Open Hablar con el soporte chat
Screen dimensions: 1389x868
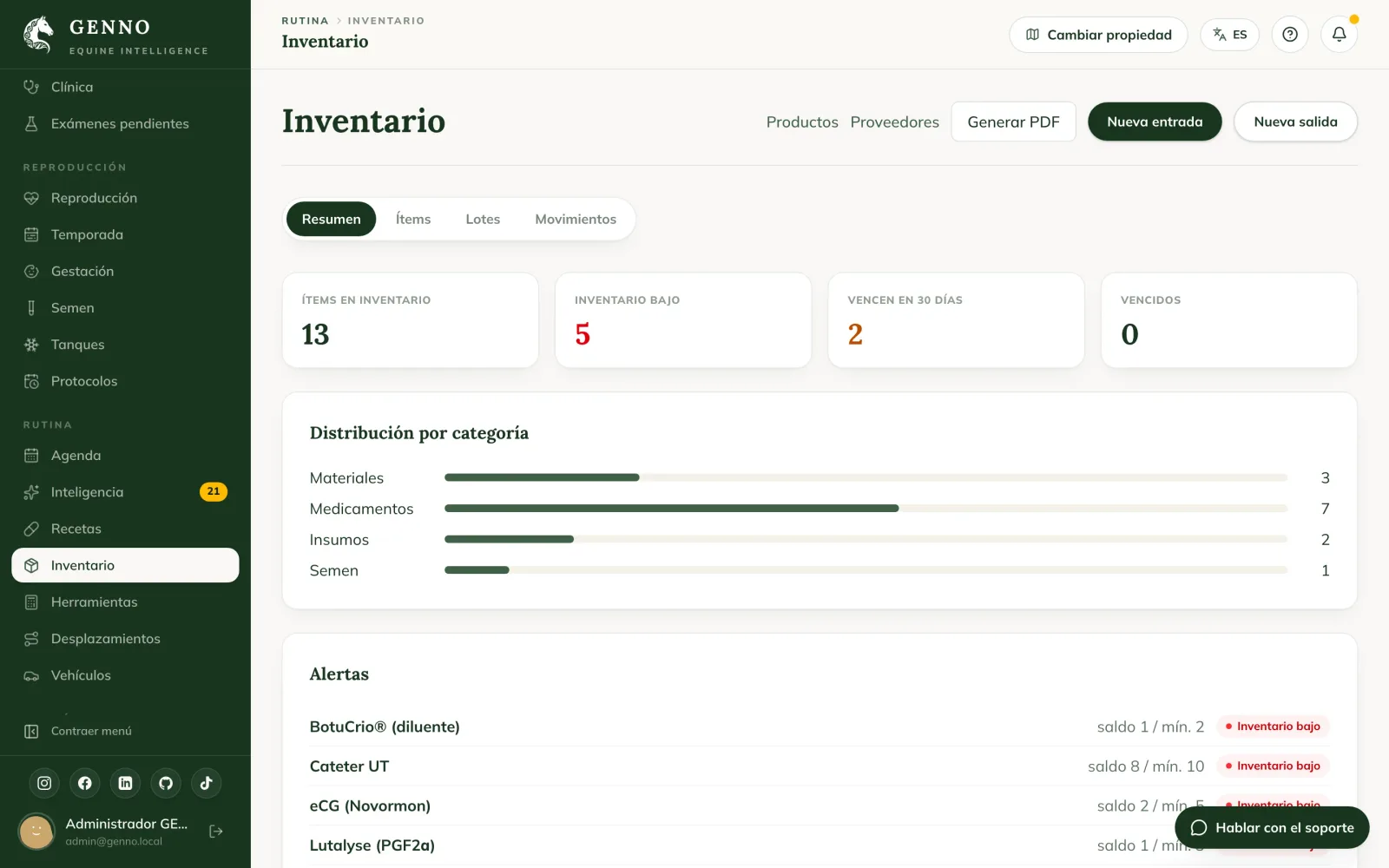tap(1272, 827)
